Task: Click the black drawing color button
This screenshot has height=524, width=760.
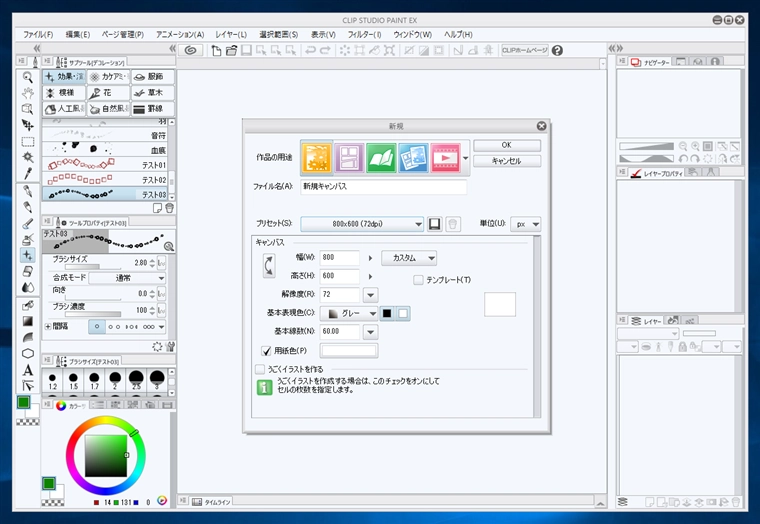Action: 387,313
